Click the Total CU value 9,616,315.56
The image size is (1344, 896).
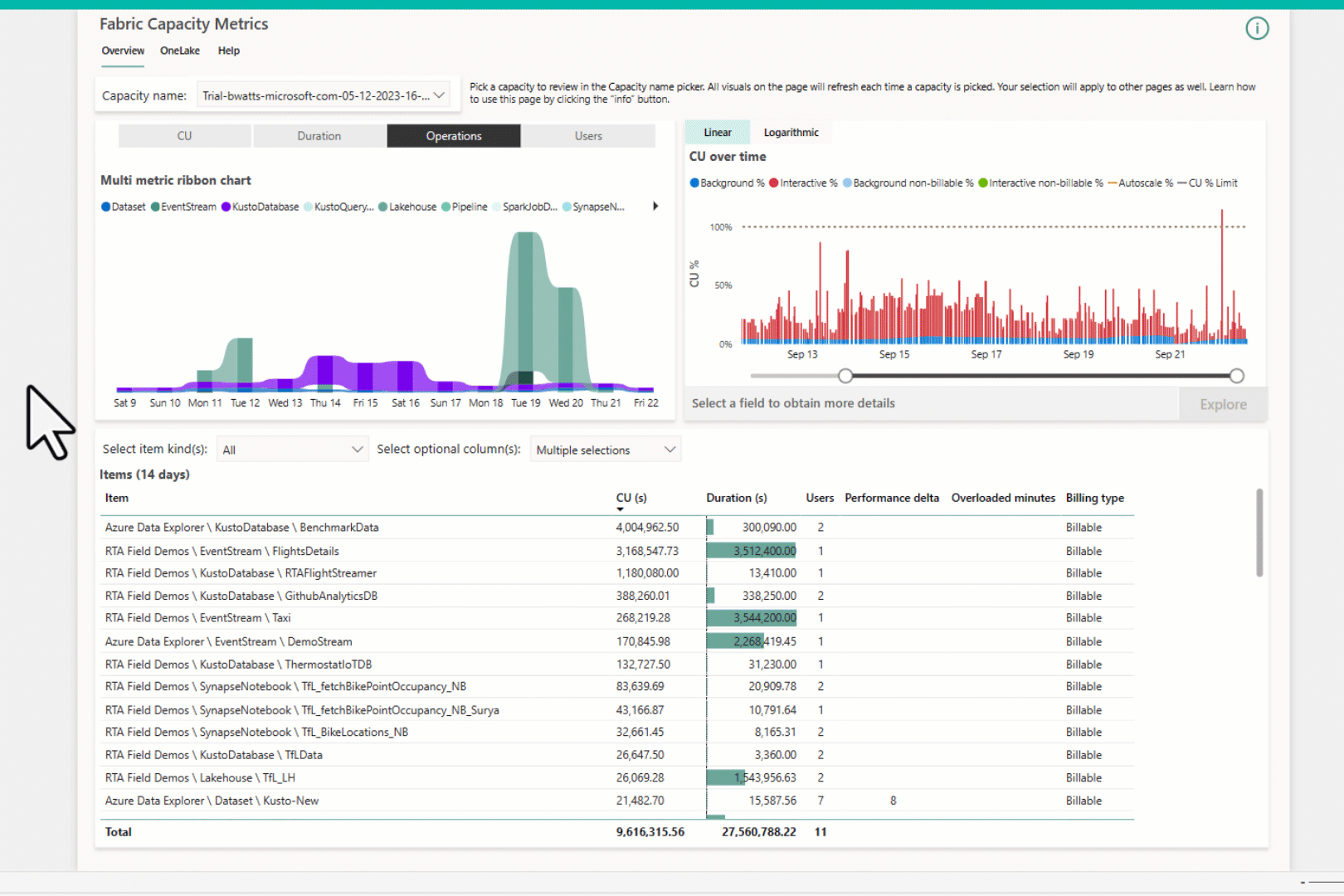click(x=650, y=832)
